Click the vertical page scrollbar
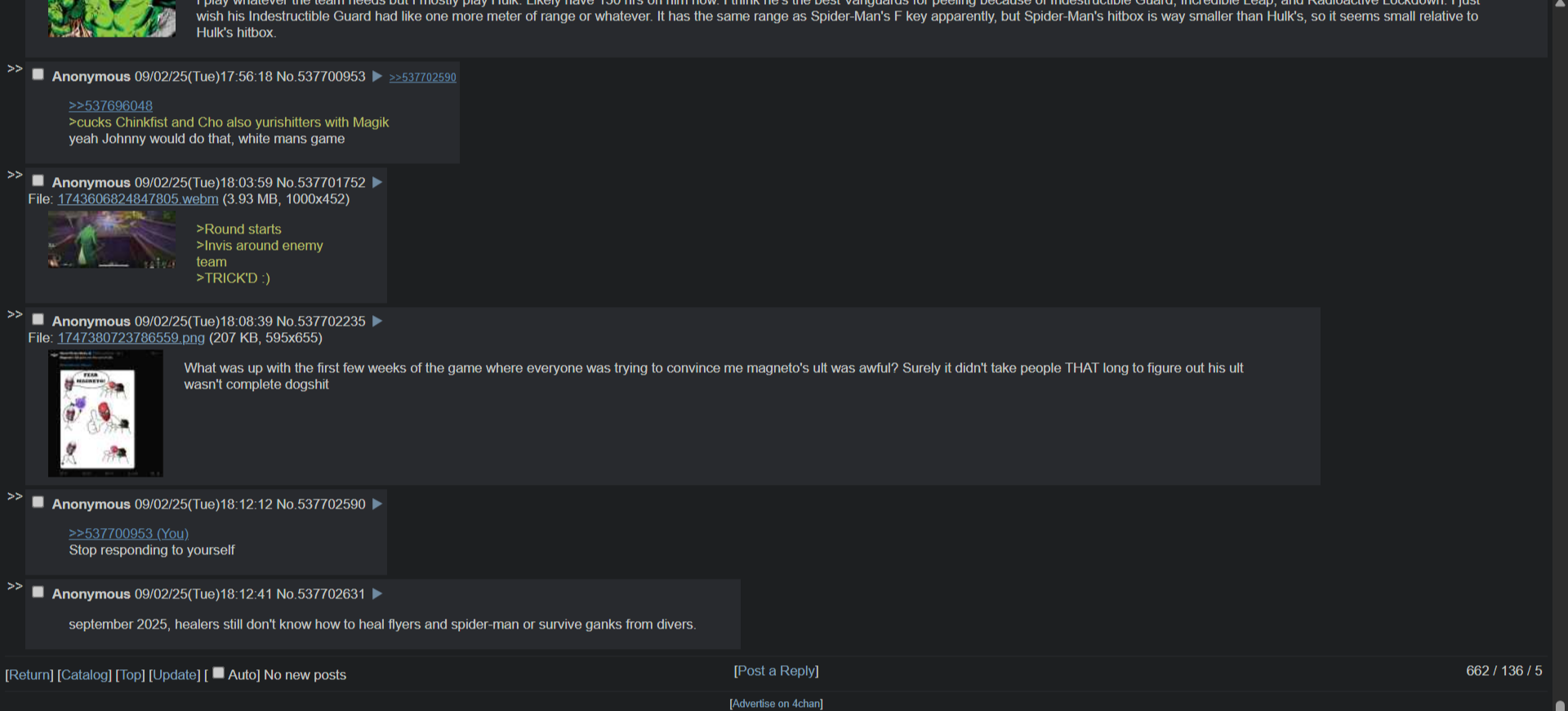 click(x=1560, y=355)
